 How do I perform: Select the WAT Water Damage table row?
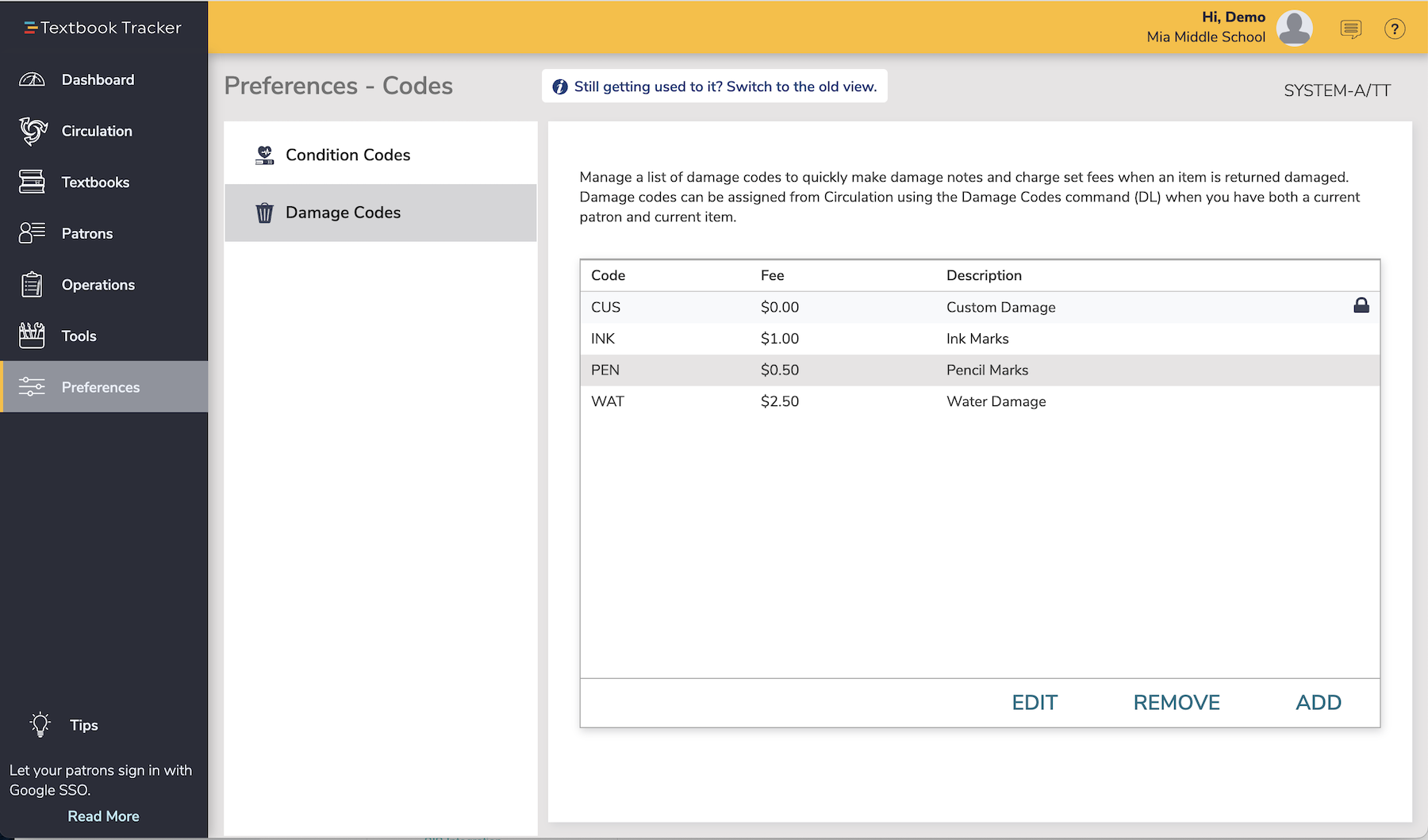[x=873, y=401]
